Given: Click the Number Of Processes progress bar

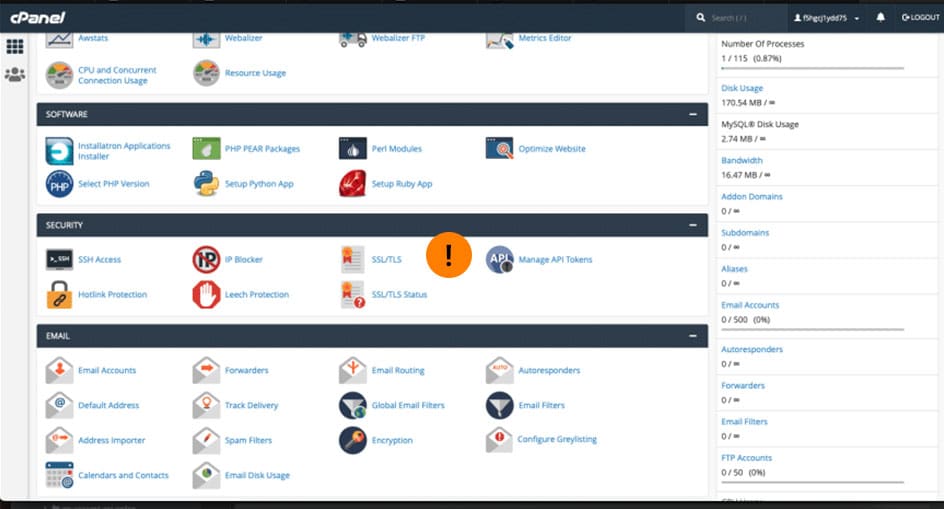Looking at the screenshot, I should [813, 68].
